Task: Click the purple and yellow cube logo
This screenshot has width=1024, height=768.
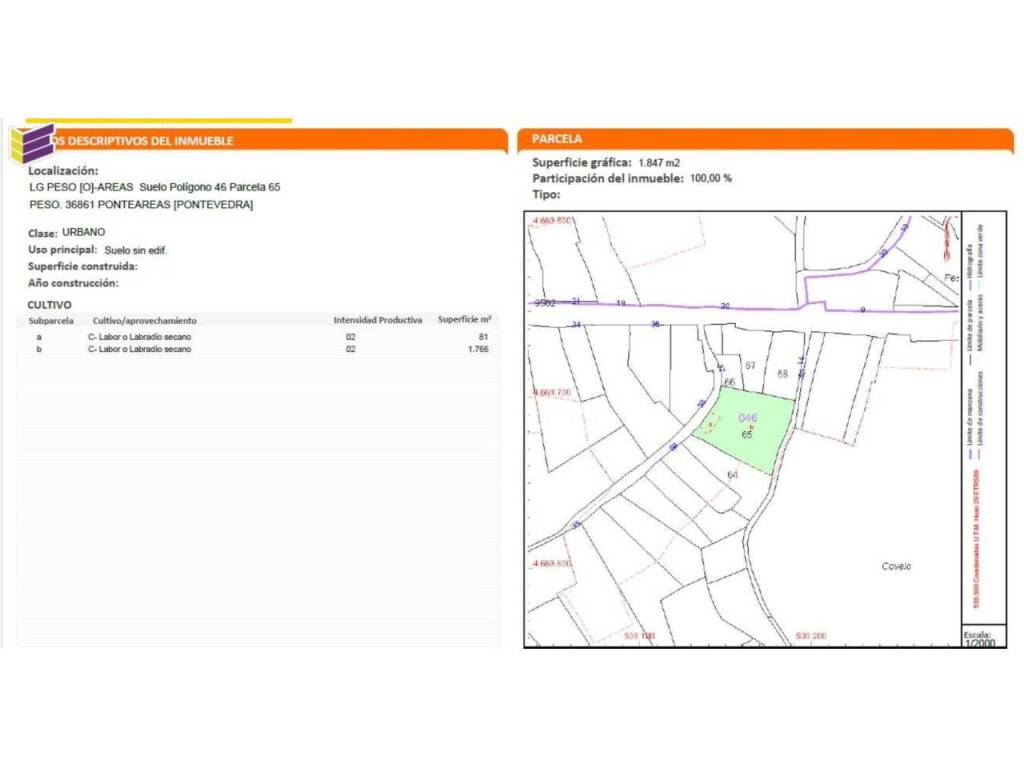Action: coord(31,143)
